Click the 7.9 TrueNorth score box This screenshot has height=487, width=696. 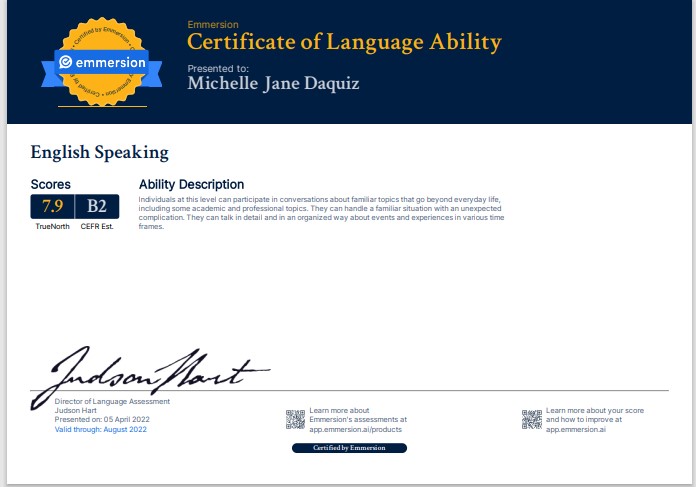pos(52,206)
